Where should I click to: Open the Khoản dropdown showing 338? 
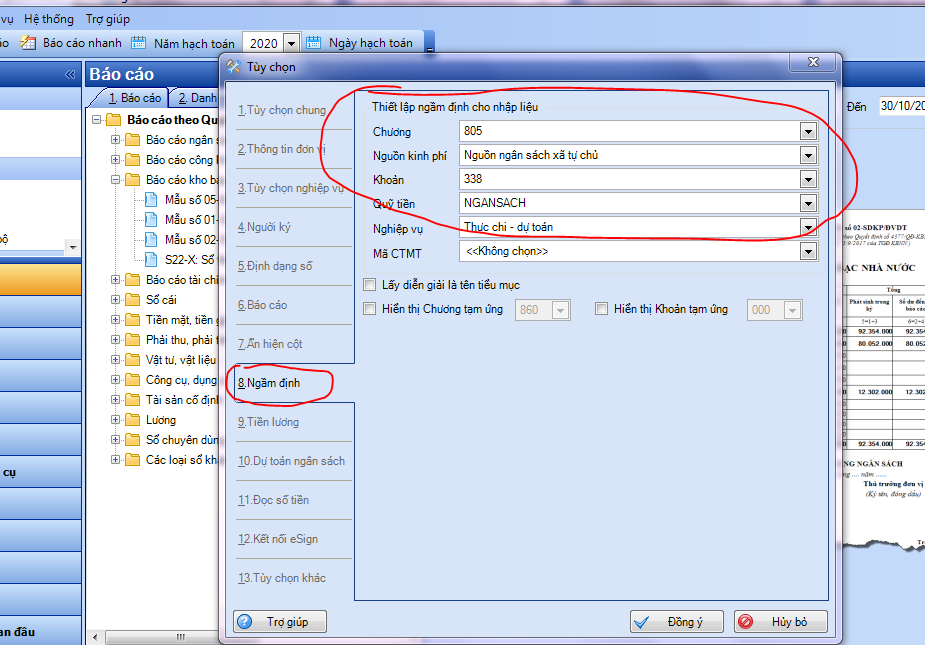(x=808, y=179)
